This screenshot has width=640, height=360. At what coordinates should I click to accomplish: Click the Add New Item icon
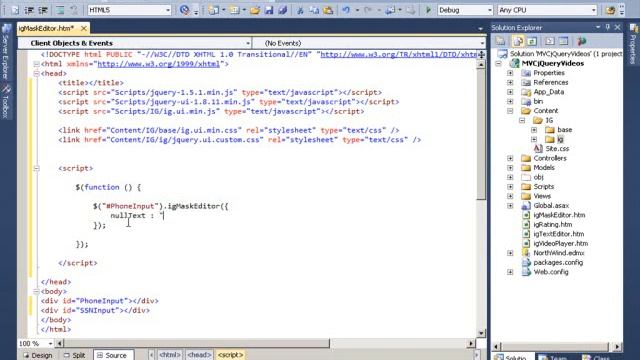click(234, 10)
